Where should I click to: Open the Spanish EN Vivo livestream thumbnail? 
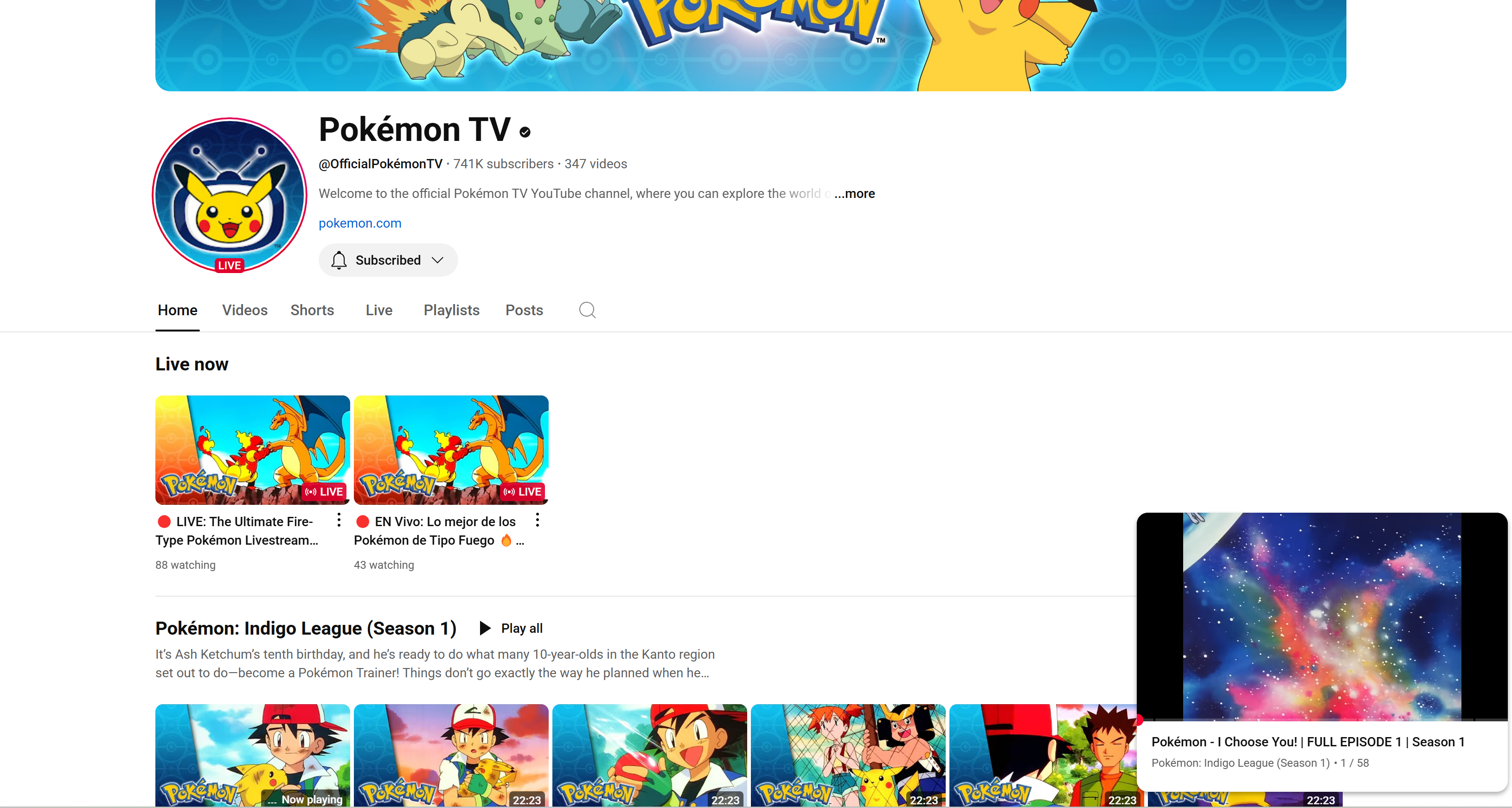(x=451, y=450)
